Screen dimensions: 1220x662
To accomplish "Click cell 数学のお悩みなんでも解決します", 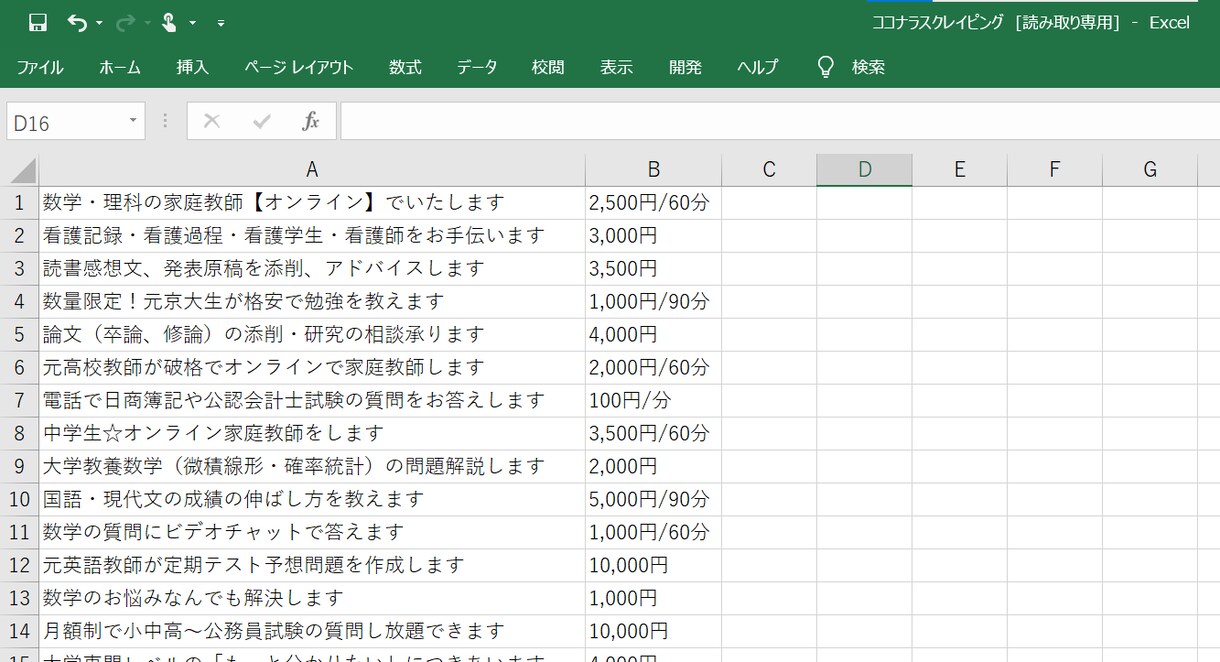I will point(312,599).
